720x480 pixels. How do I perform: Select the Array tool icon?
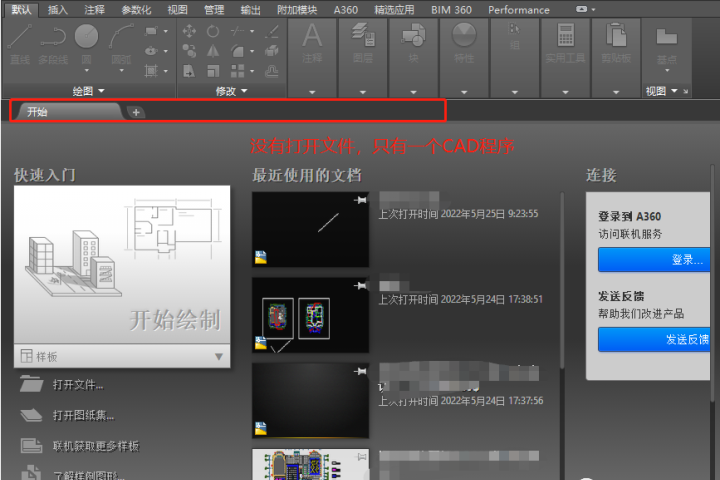click(237, 71)
